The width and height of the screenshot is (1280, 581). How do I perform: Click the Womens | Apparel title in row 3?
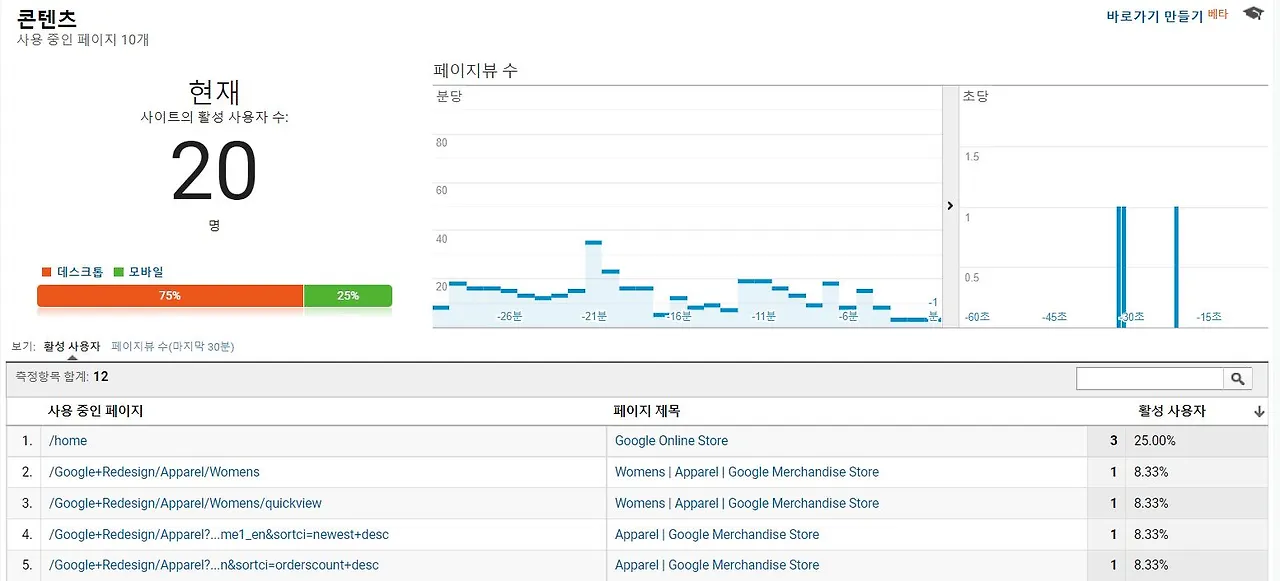747,503
